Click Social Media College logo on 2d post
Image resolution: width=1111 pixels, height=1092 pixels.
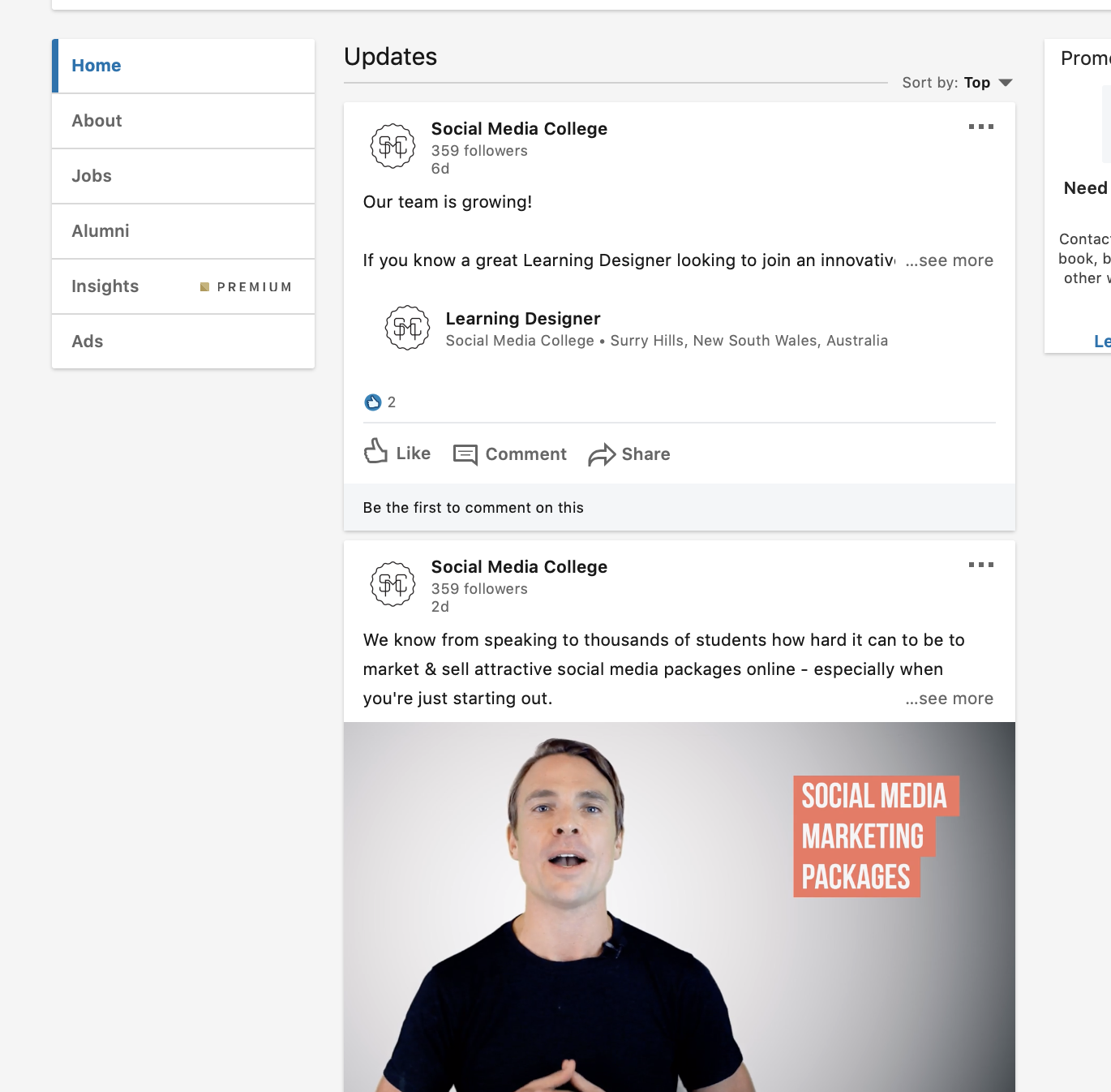tap(393, 584)
